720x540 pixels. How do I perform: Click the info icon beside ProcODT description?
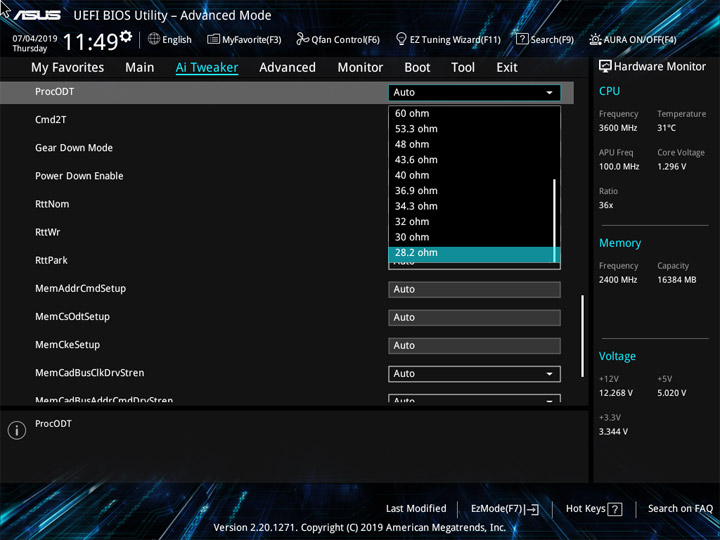(17, 430)
